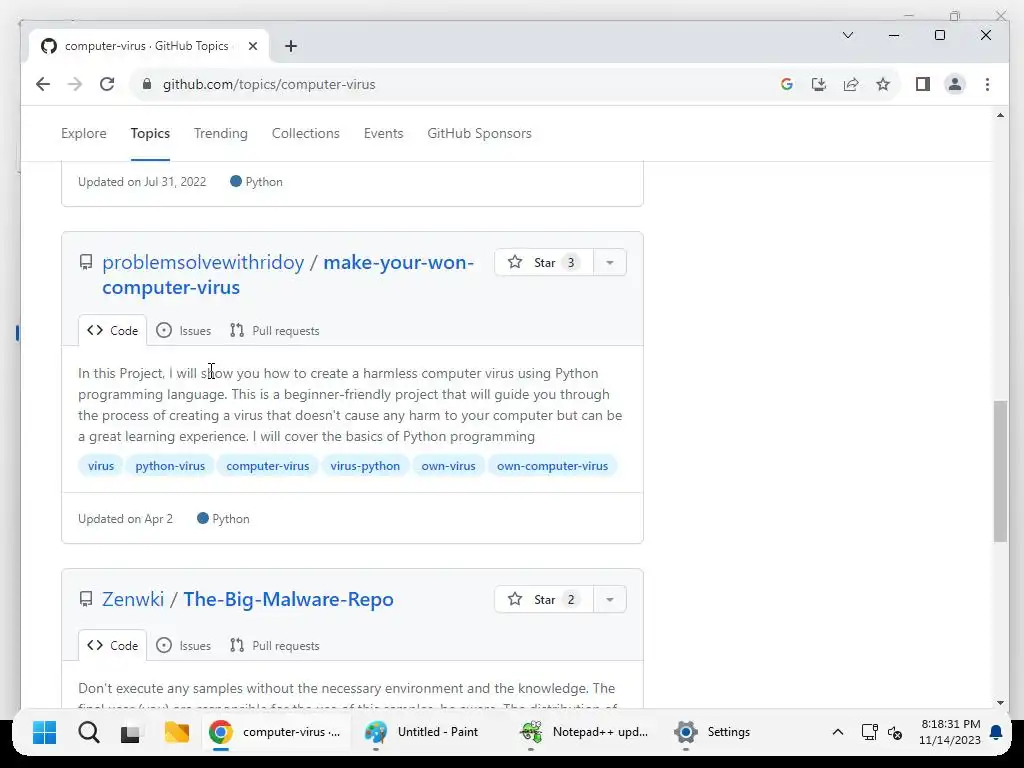Go to Trending page
Image resolution: width=1024 pixels, height=768 pixels.
click(x=221, y=133)
